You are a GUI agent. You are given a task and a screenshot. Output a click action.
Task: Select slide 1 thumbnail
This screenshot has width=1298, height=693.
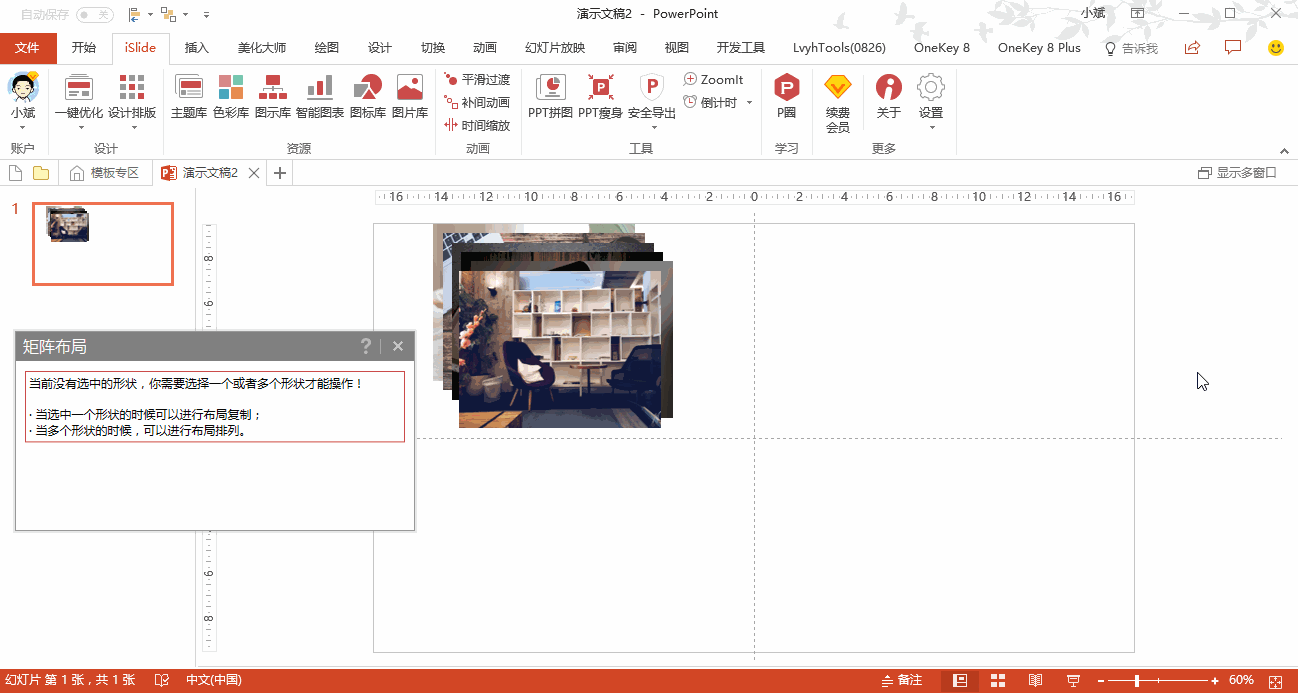(x=103, y=244)
